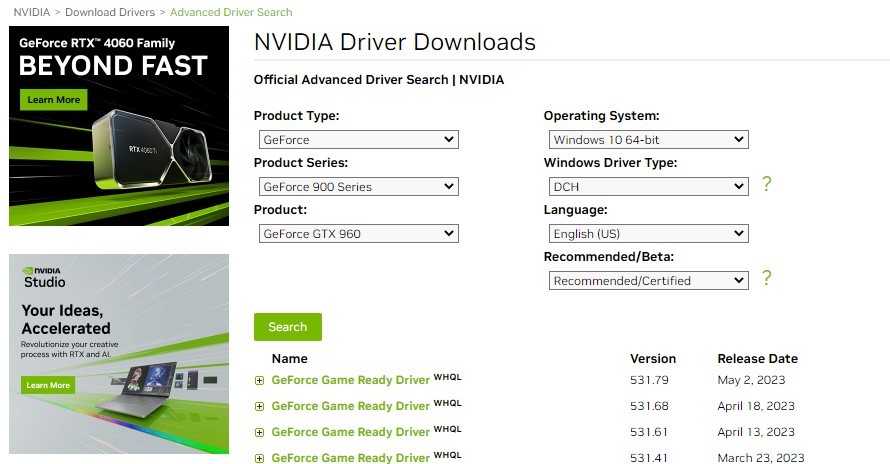Click the NVIDIA Driver Downloads heading
The image size is (890, 464).
click(394, 42)
